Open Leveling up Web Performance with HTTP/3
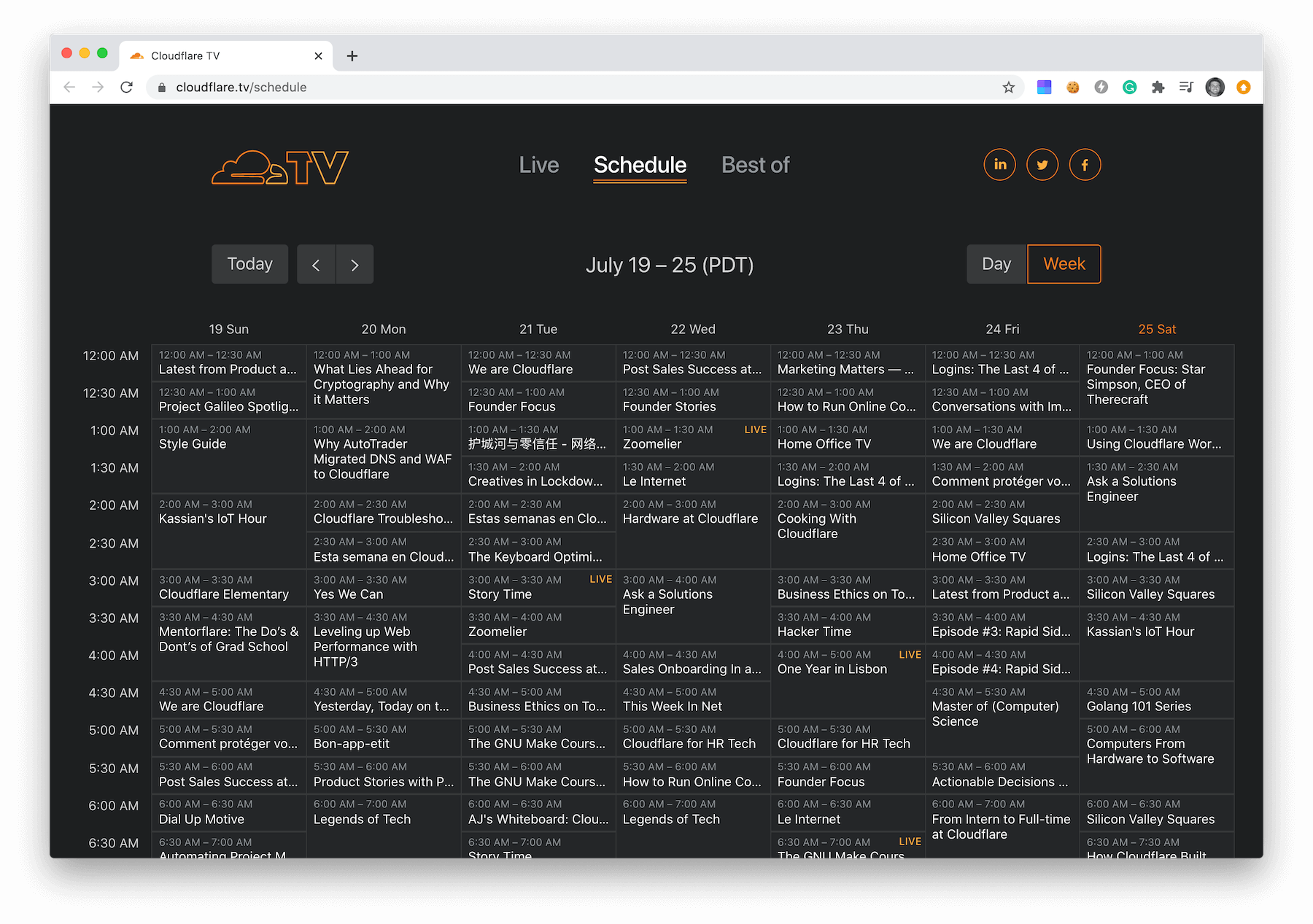The image size is (1313, 924). [x=384, y=644]
